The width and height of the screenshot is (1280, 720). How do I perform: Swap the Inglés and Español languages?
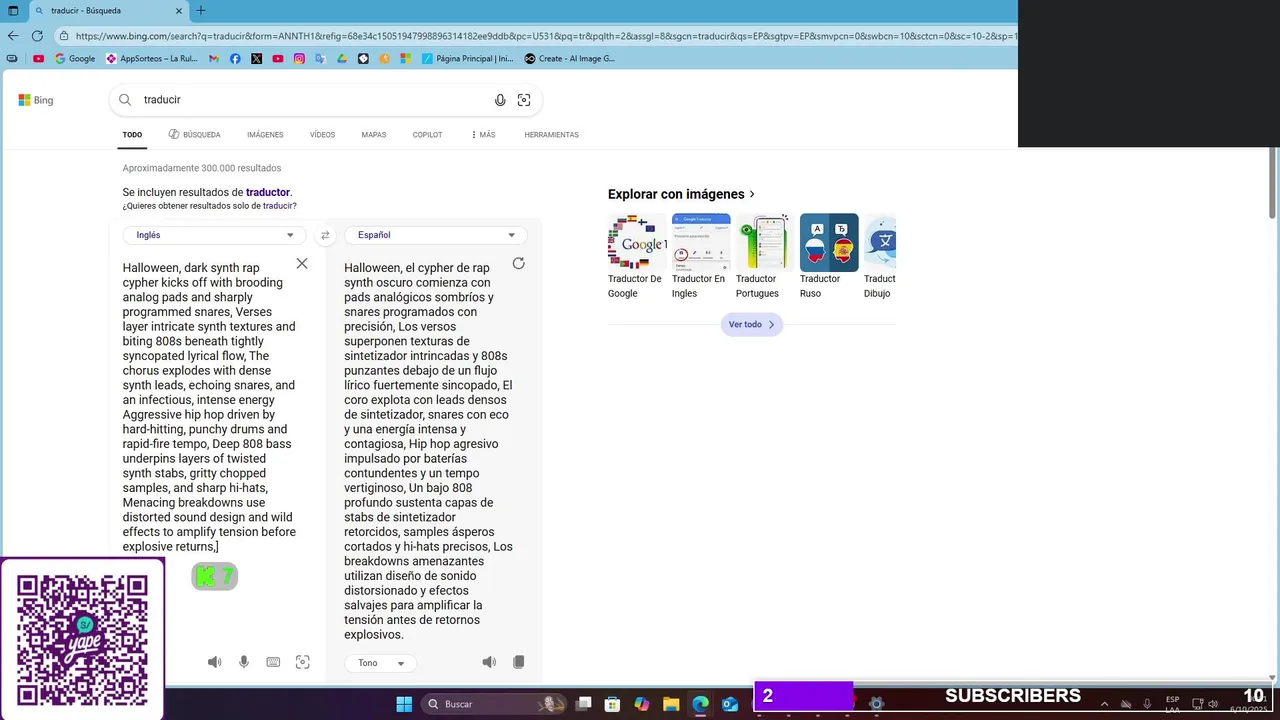point(325,235)
